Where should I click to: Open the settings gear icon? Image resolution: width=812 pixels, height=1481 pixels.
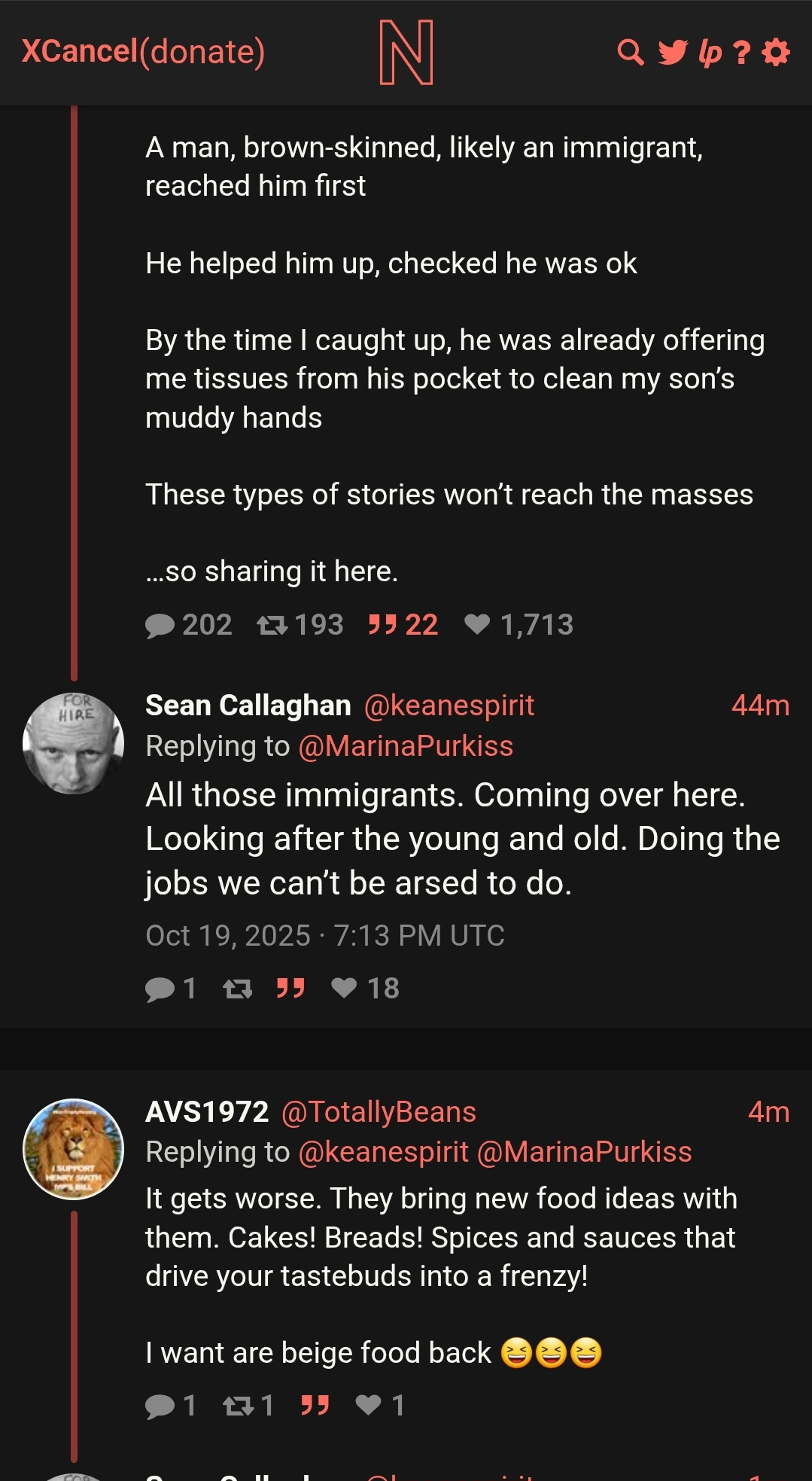(x=776, y=53)
